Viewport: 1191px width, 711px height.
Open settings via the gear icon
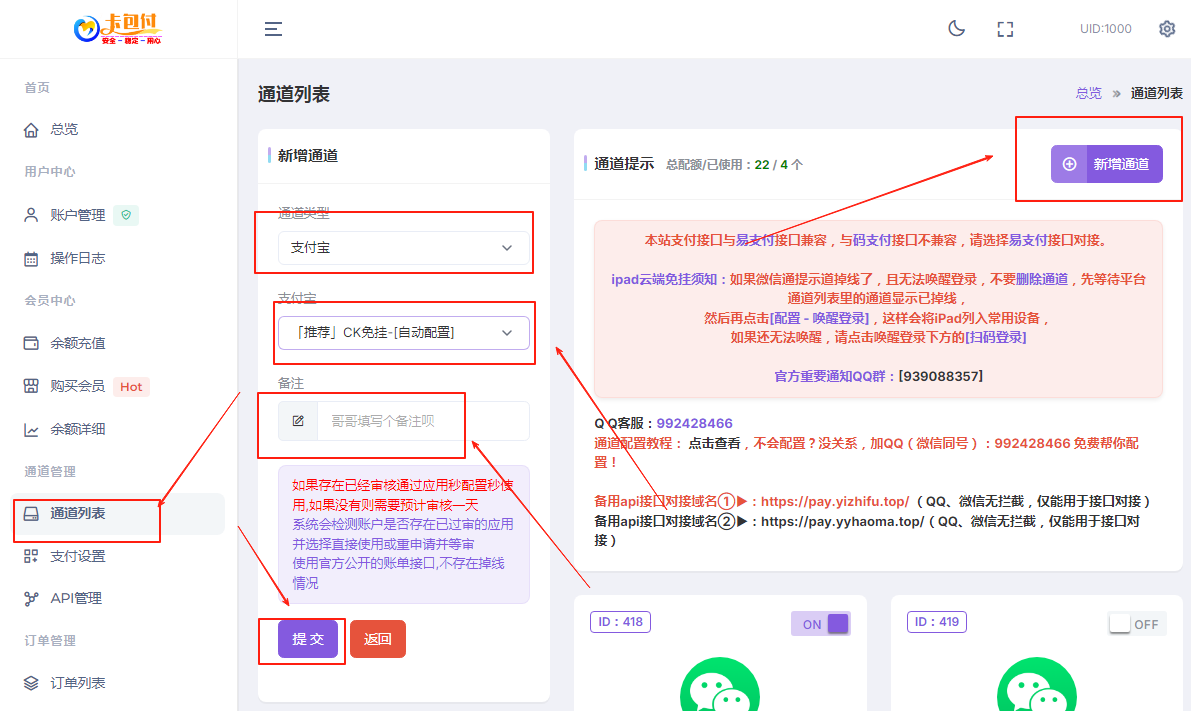coord(1167,29)
